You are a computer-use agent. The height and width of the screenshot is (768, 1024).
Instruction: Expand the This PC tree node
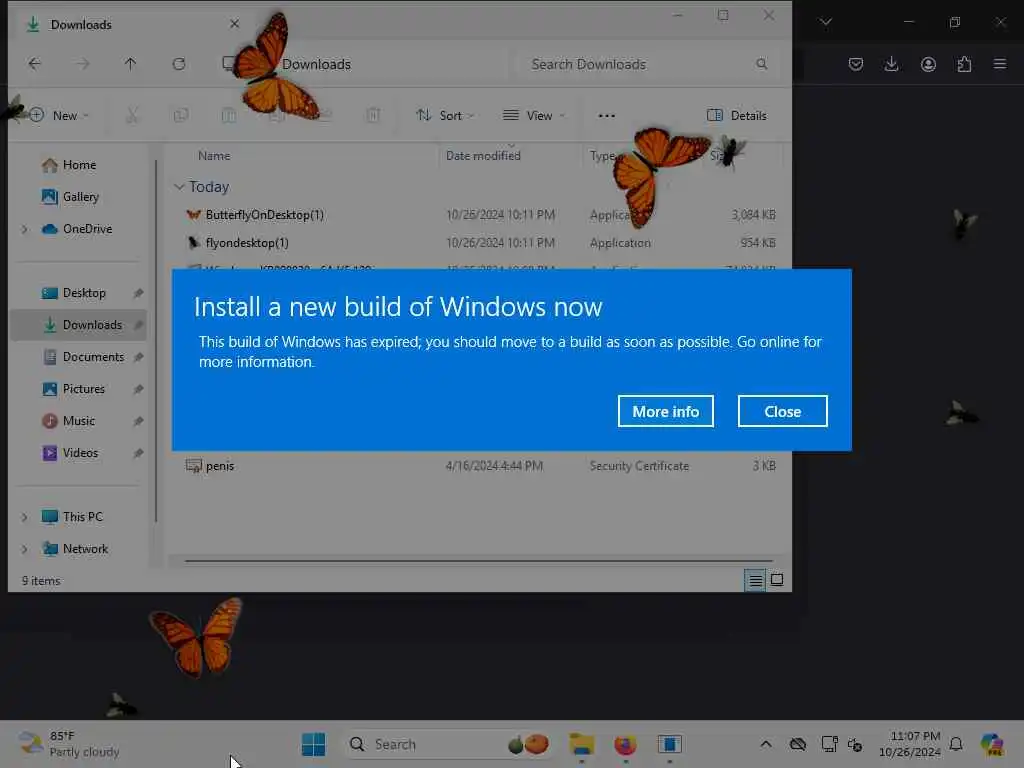click(x=25, y=517)
